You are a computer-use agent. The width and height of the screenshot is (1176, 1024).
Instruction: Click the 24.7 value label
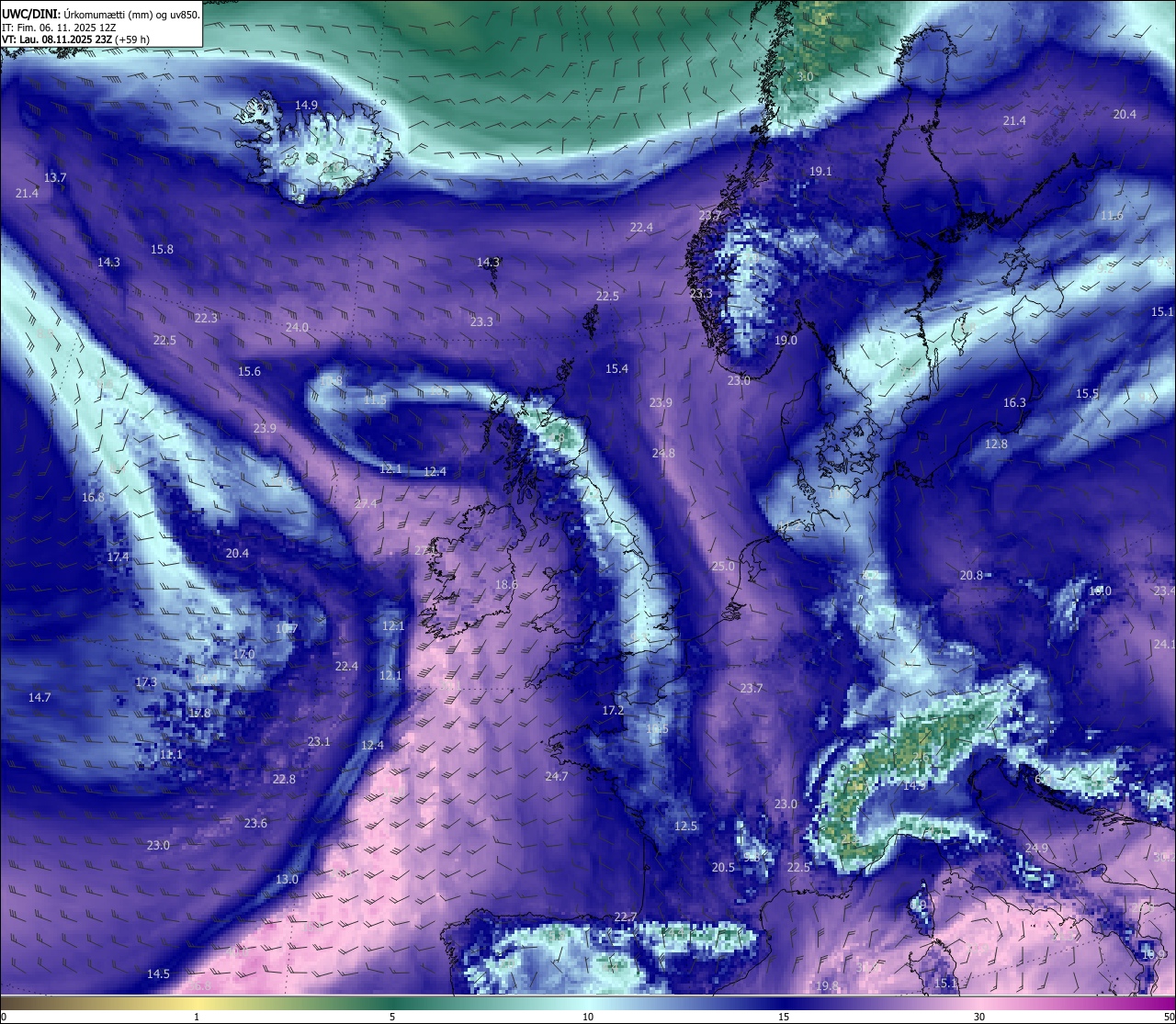coord(557,777)
